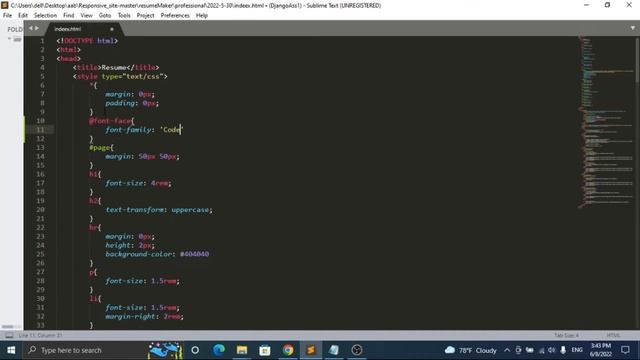
Task: Click line number 11 in gutter
Action: (x=40, y=130)
